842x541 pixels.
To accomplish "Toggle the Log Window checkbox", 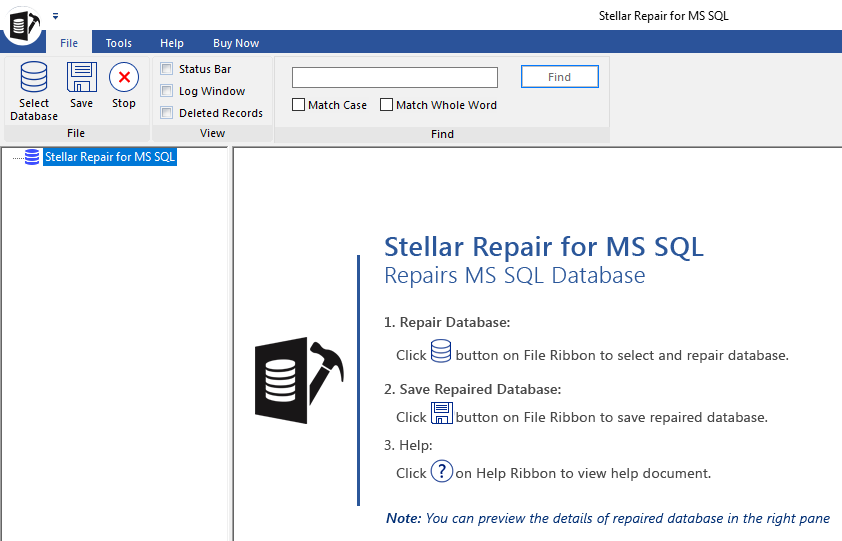I will (x=167, y=91).
